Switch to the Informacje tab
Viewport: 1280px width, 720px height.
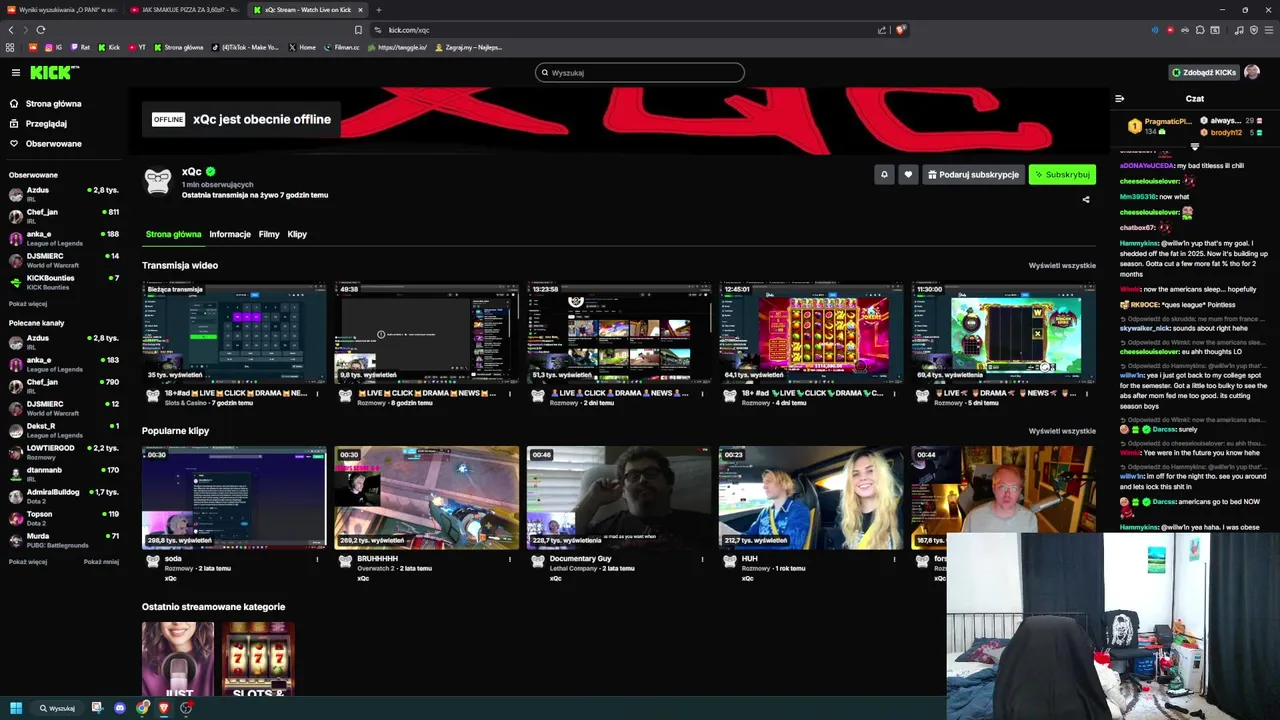click(230, 234)
